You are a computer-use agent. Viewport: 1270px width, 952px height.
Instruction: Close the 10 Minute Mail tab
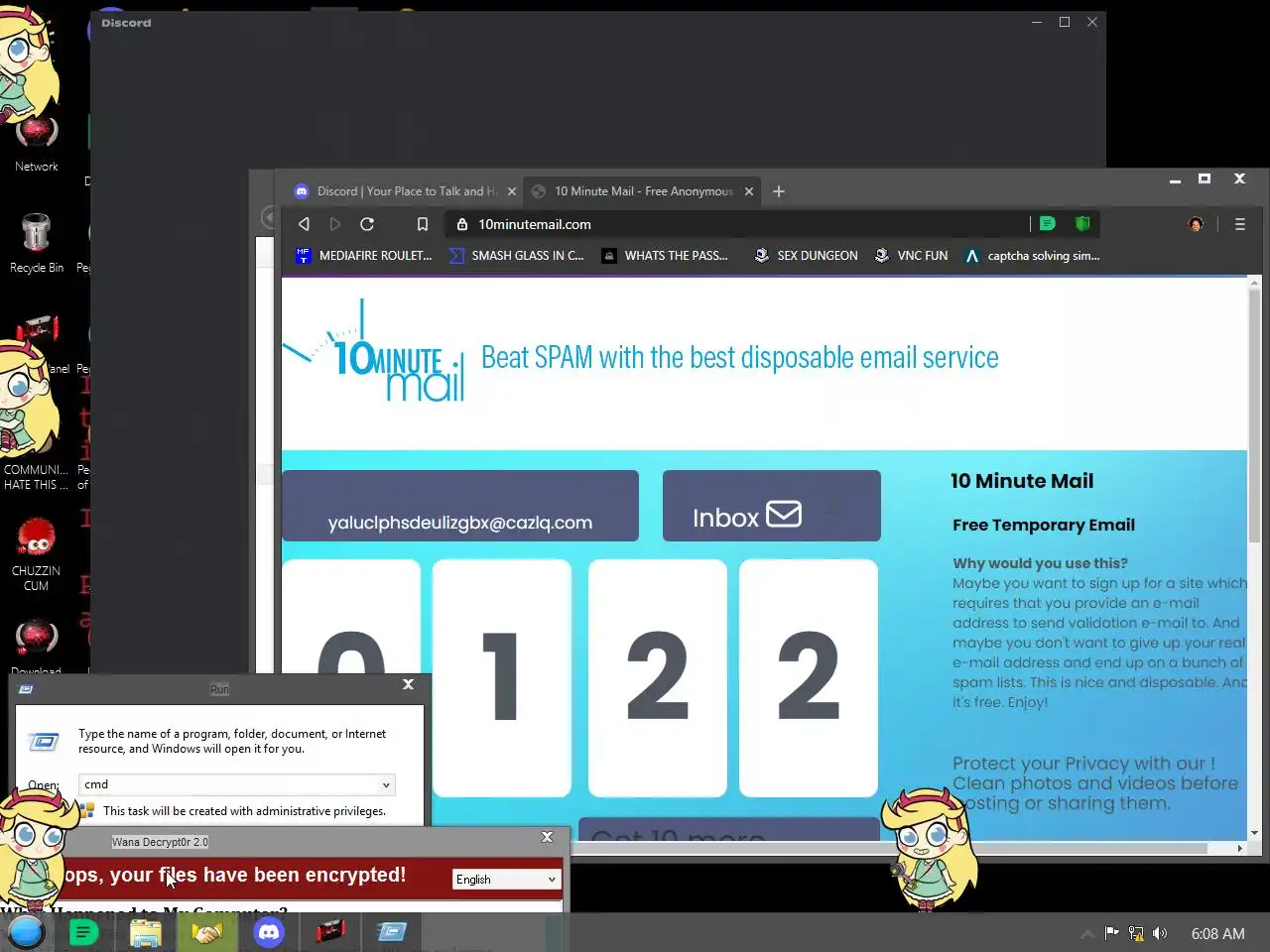pos(749,191)
